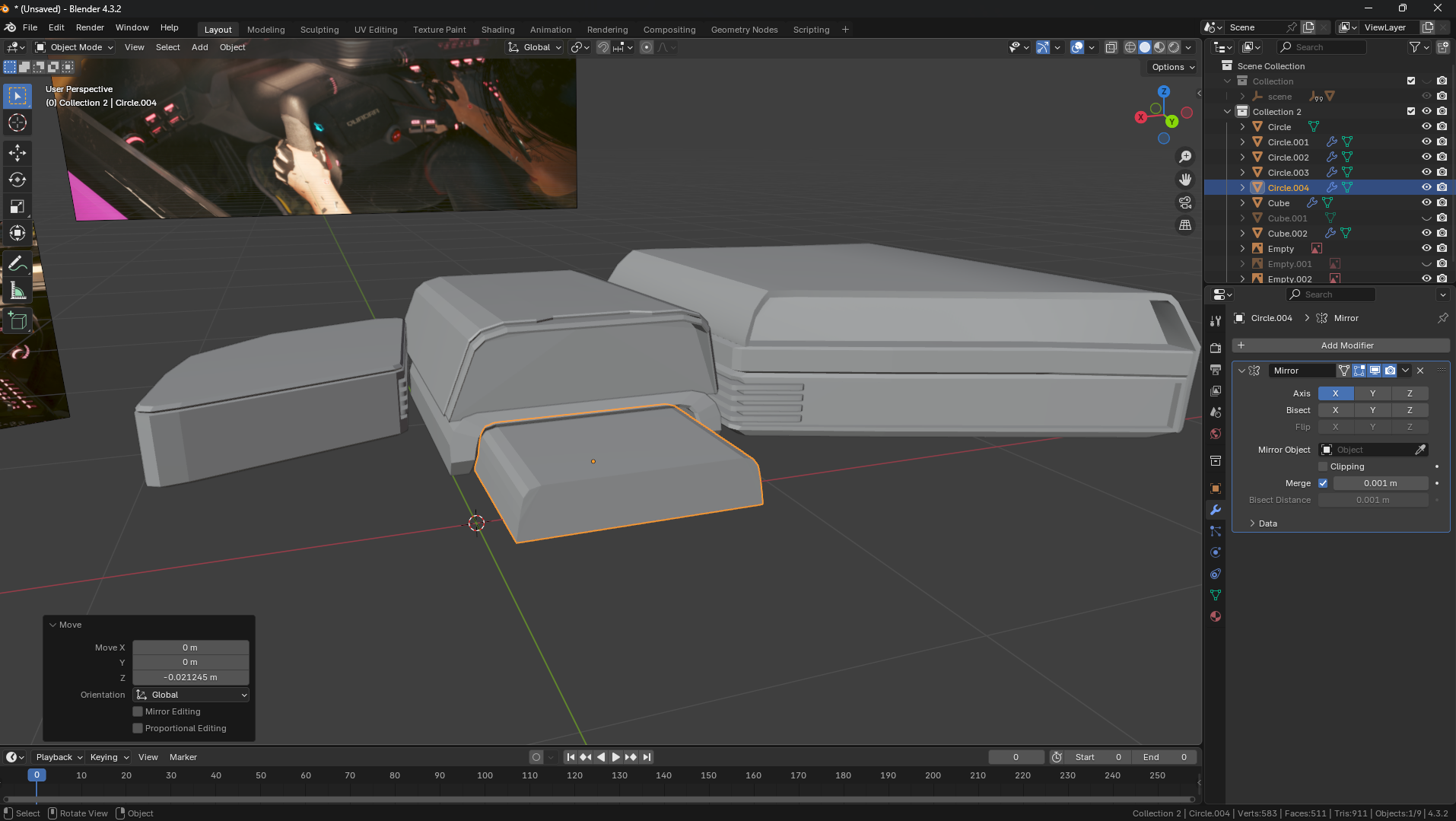Open the Render menu

coord(90,27)
